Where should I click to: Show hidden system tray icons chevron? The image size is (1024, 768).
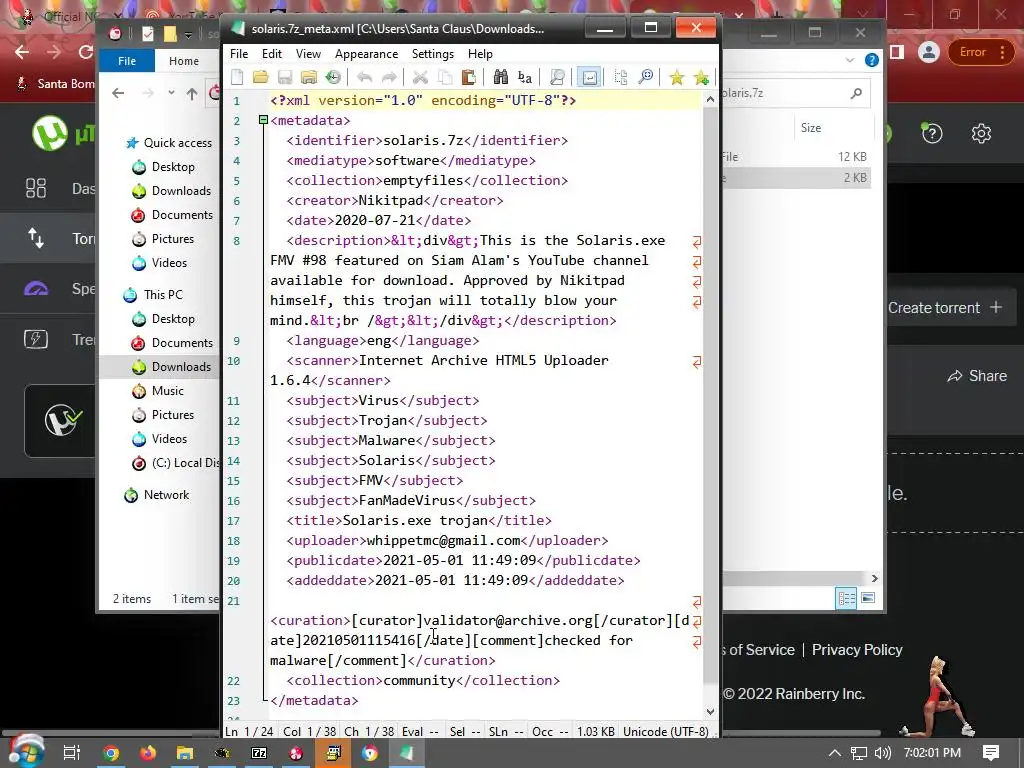(834, 753)
